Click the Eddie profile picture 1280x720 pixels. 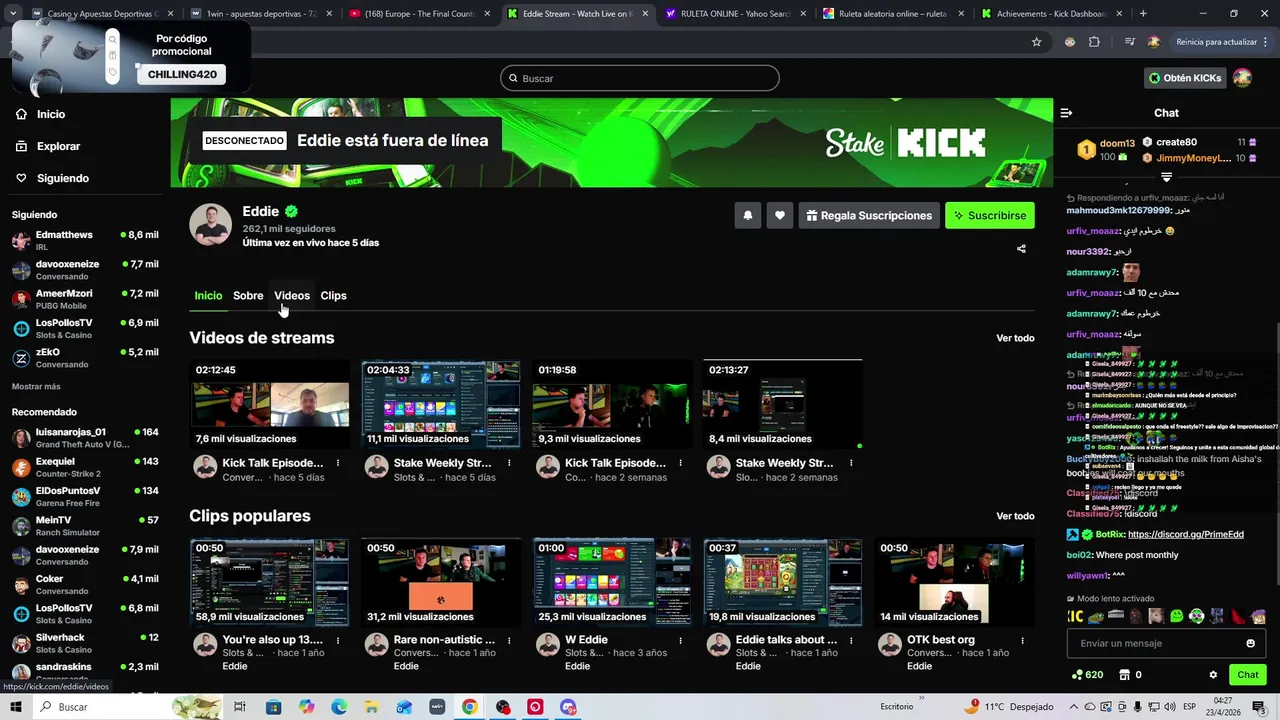[211, 225]
